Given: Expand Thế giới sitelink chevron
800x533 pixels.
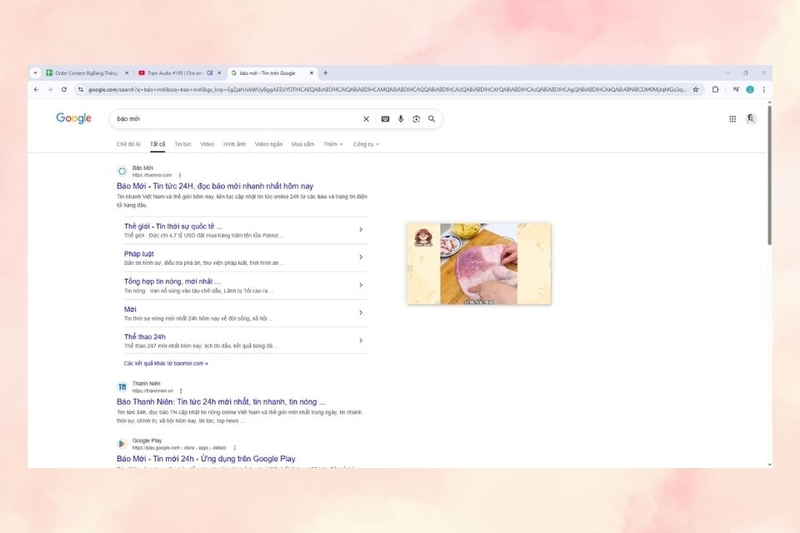Looking at the screenshot, I should coord(361,230).
